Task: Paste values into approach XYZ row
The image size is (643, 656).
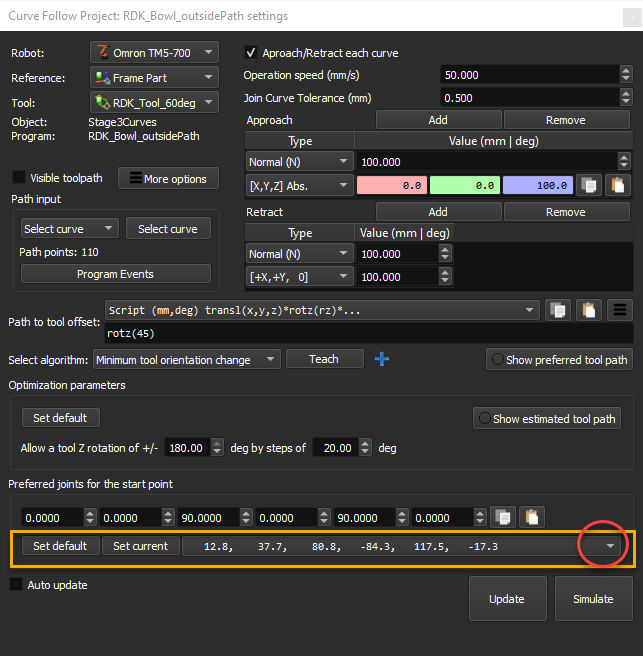Action: pos(619,185)
